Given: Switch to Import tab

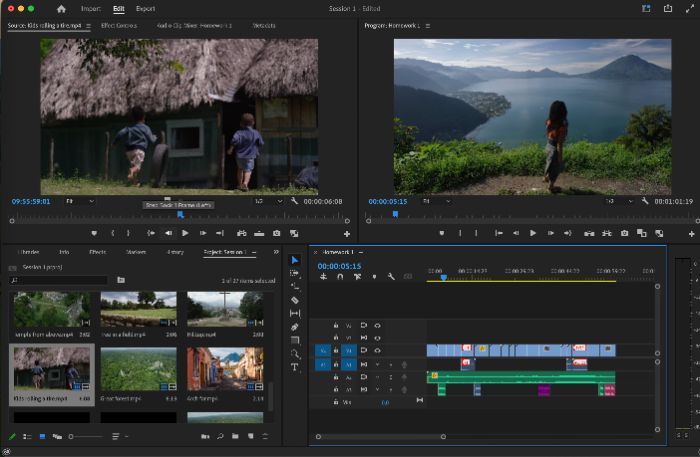Looking at the screenshot, I should pos(91,8).
